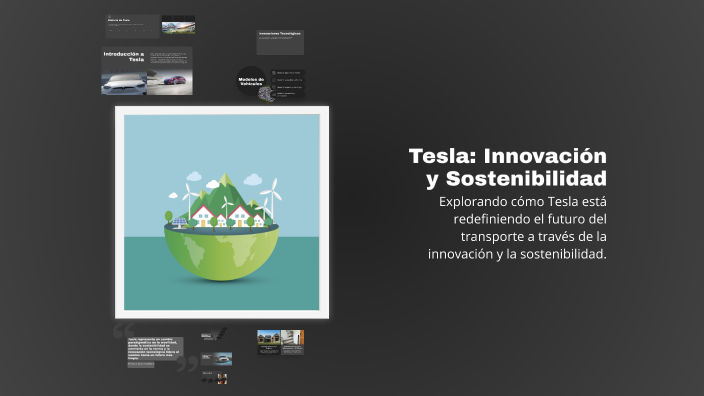Select the third item pill beside Modelos de Vehículos
This screenshot has width=704, height=396.
[x=288, y=87]
